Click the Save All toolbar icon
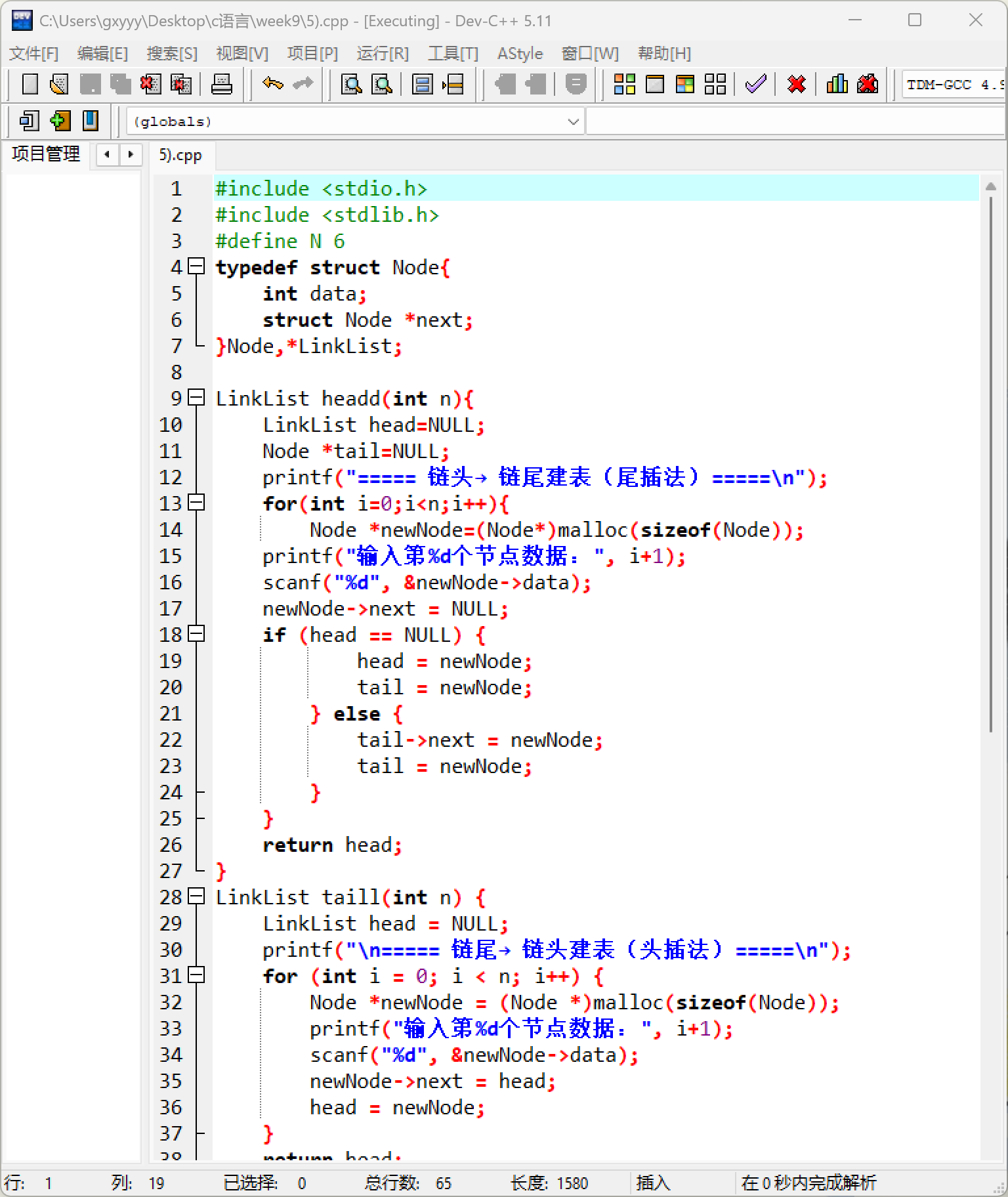The width and height of the screenshot is (1008, 1197). [x=120, y=84]
